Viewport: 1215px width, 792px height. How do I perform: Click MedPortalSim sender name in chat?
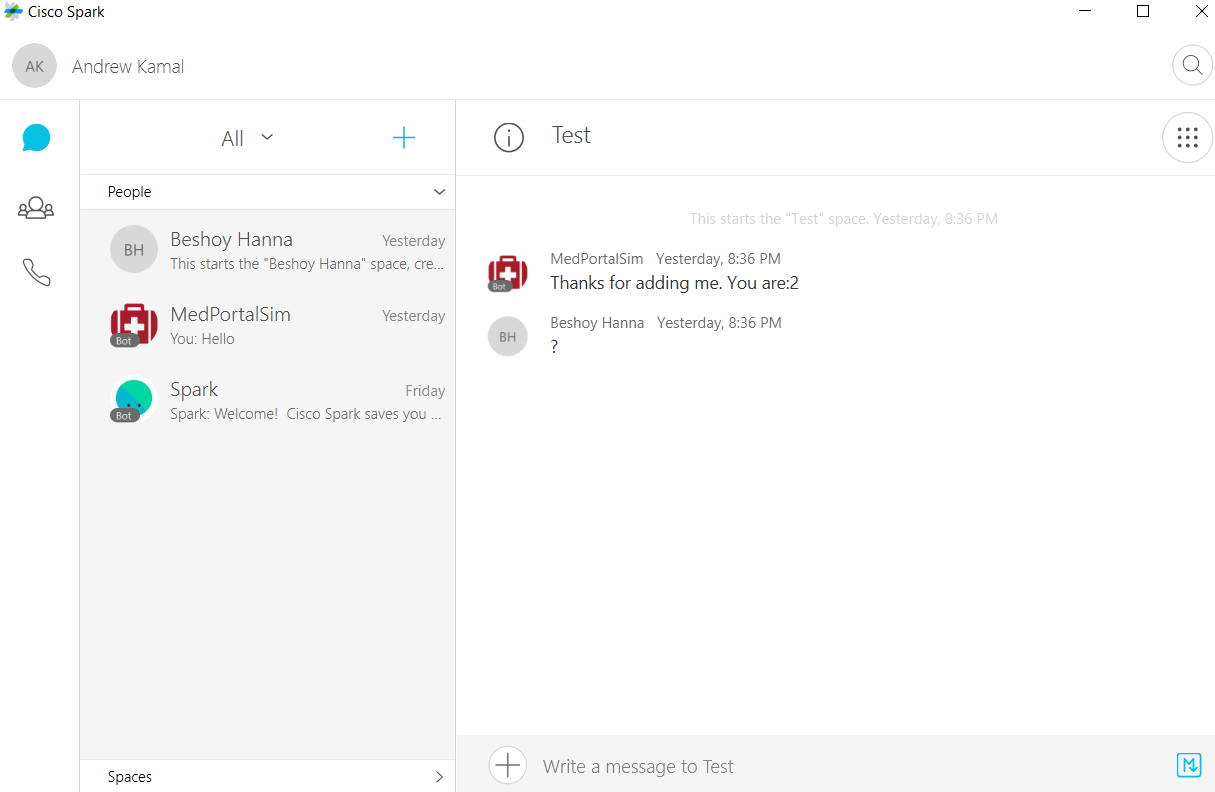pyautogui.click(x=597, y=259)
